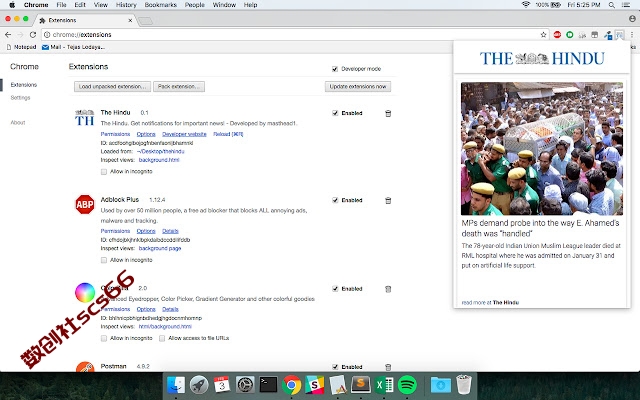This screenshot has width=640, height=400.
Task: Click Pack extension button
Action: point(179,87)
